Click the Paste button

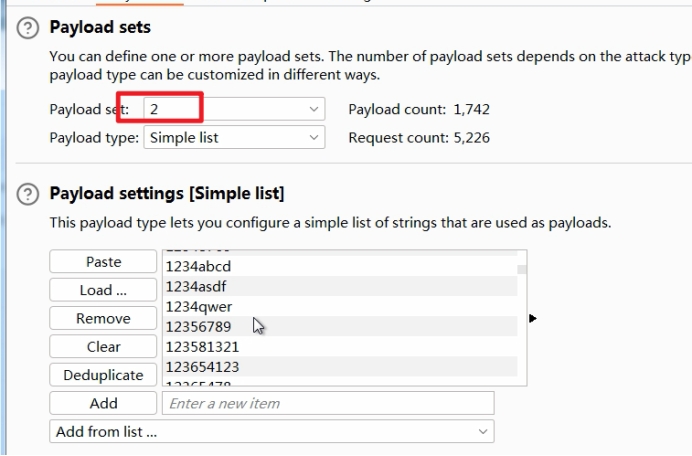103,262
